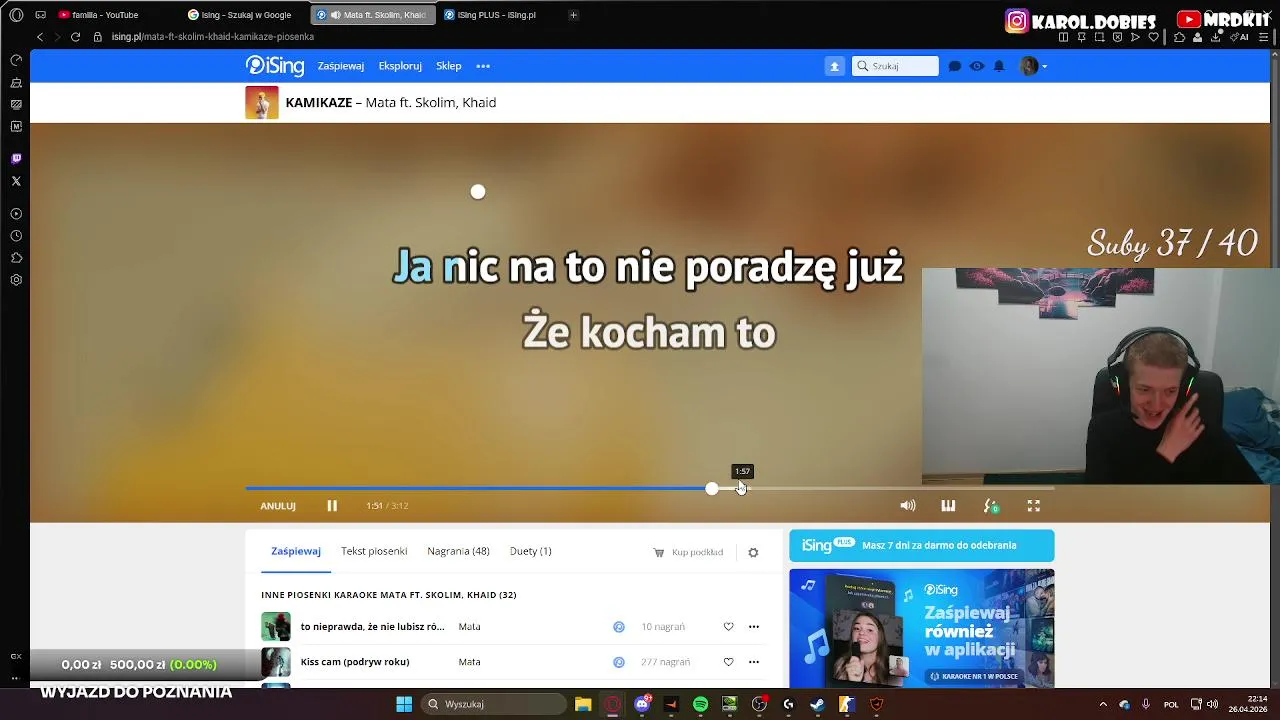1280x720 pixels.
Task: Reload the page
Action: tap(75, 37)
